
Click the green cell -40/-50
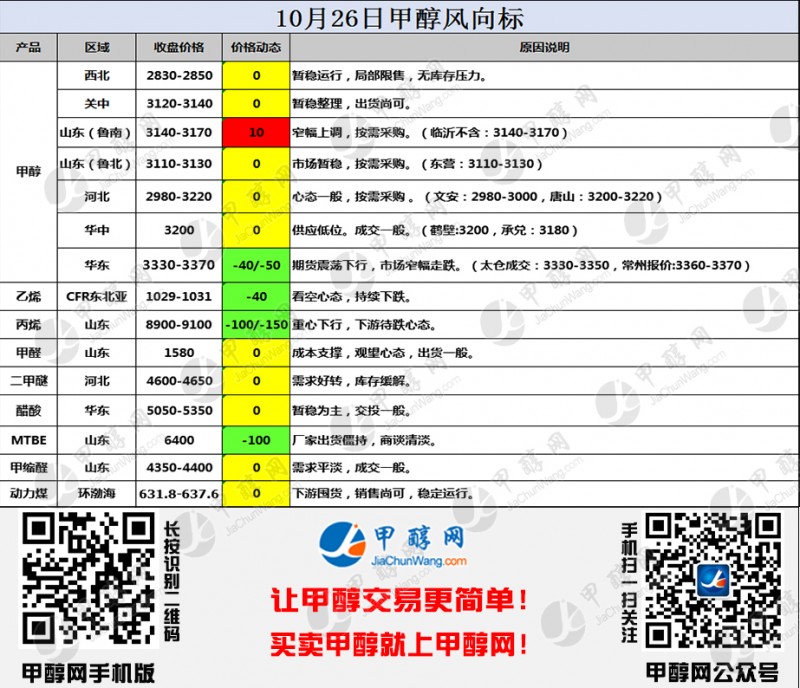256,265
